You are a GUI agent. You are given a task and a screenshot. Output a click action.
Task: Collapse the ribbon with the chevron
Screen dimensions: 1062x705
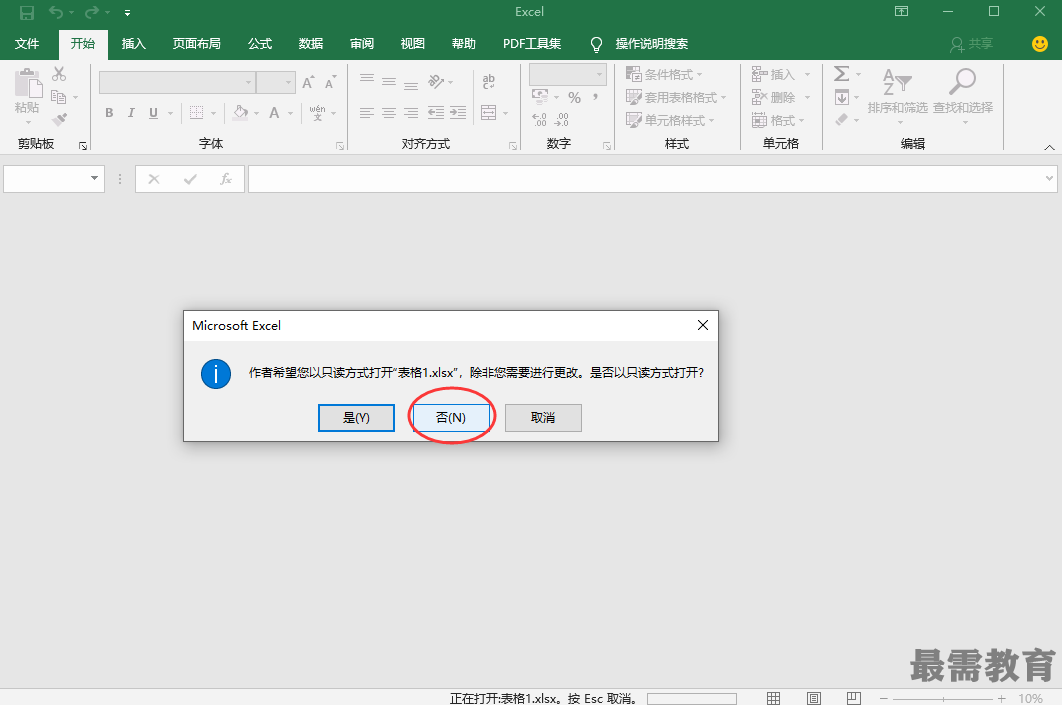coord(1049,147)
